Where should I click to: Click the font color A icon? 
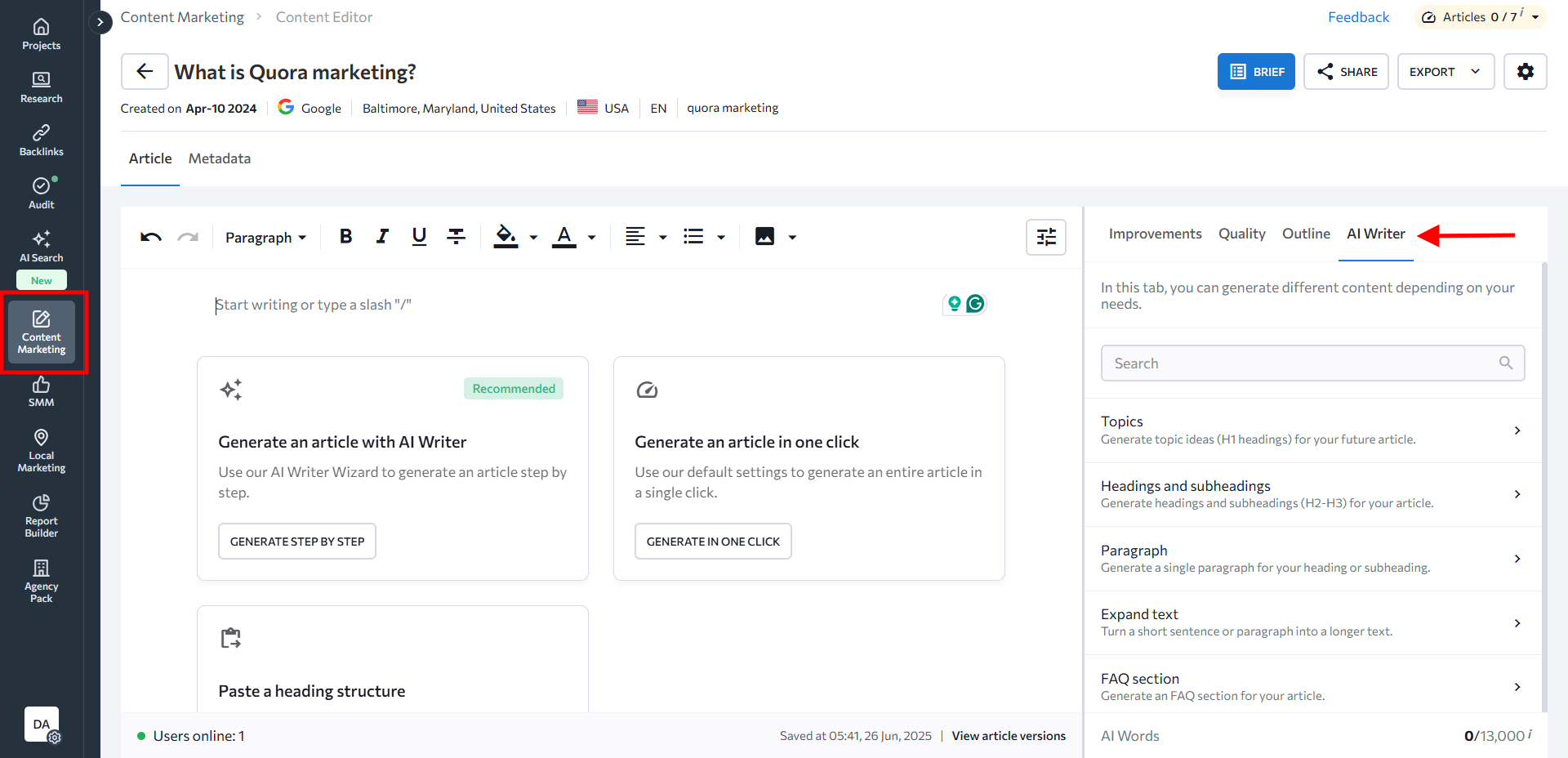(564, 237)
